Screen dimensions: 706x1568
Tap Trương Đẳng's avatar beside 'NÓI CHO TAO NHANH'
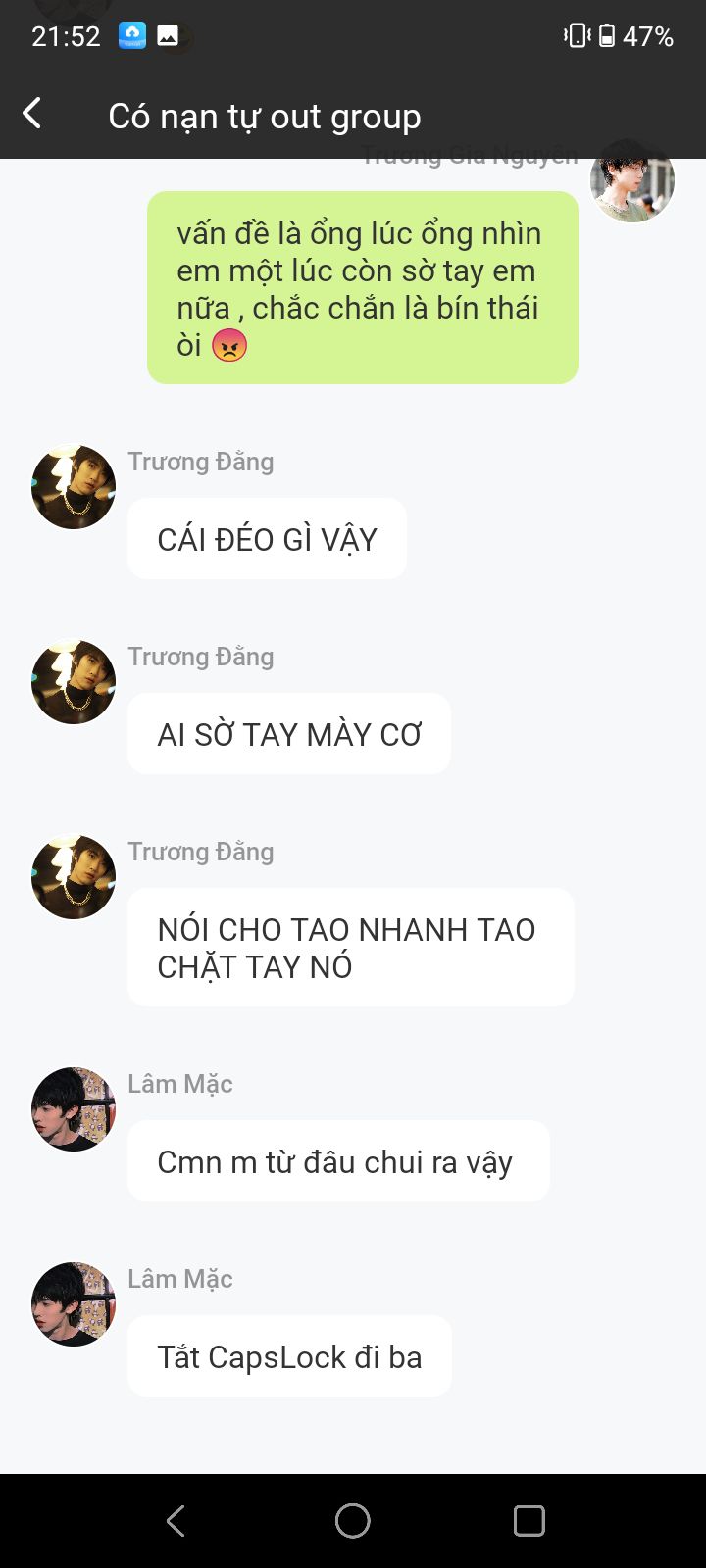[74, 877]
